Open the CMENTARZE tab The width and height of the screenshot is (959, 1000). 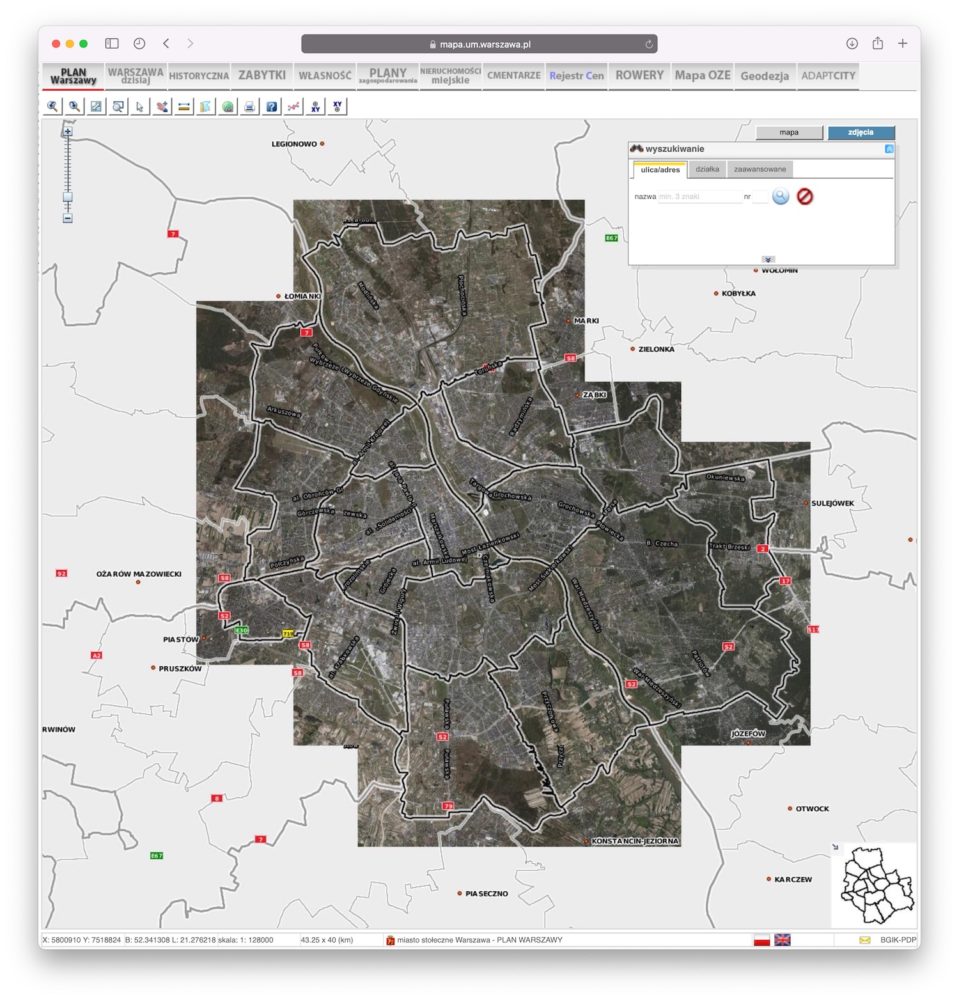tap(513, 75)
